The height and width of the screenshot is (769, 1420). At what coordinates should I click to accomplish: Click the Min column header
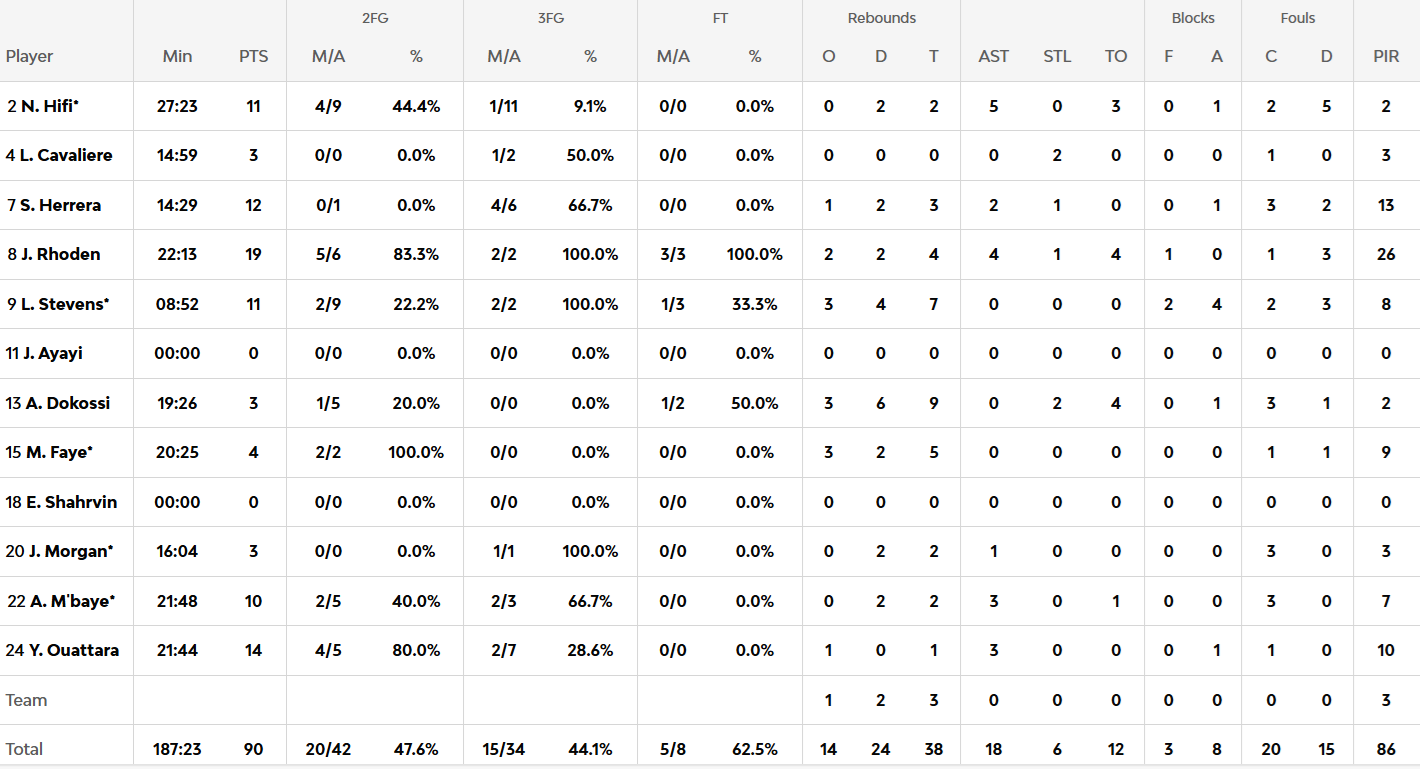(177, 56)
